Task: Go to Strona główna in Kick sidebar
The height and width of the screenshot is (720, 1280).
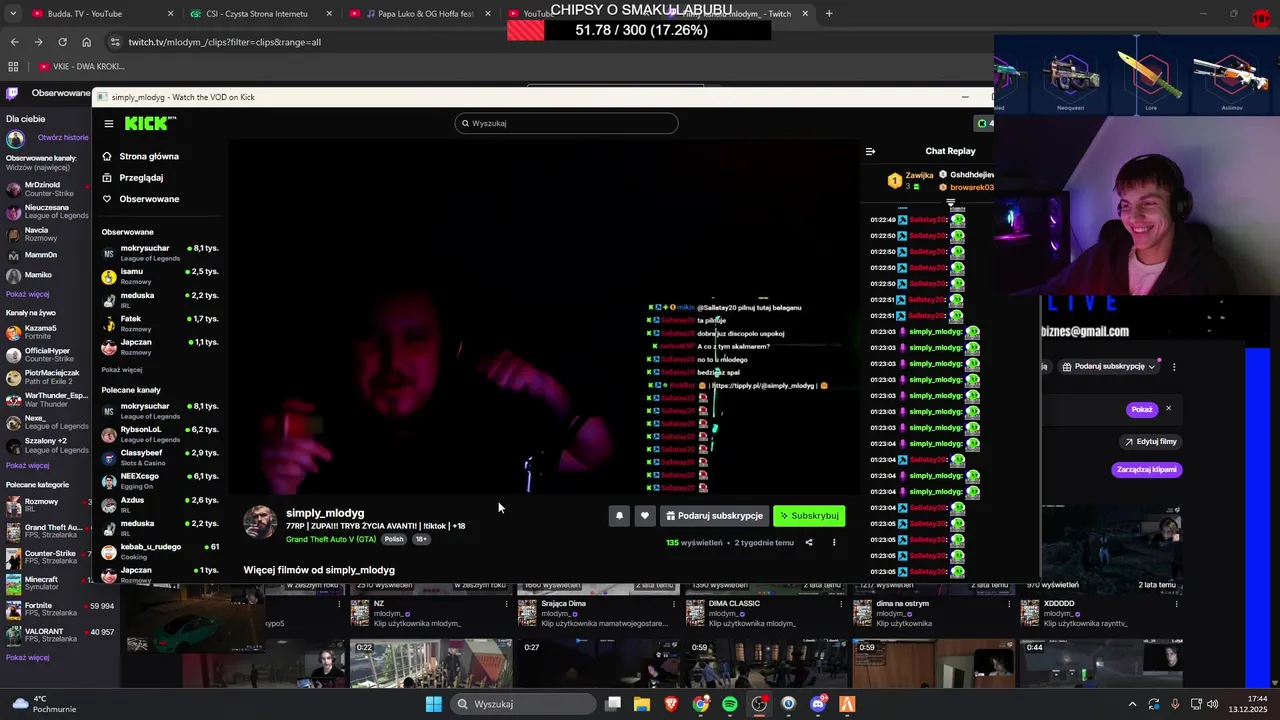Action: 140,156
